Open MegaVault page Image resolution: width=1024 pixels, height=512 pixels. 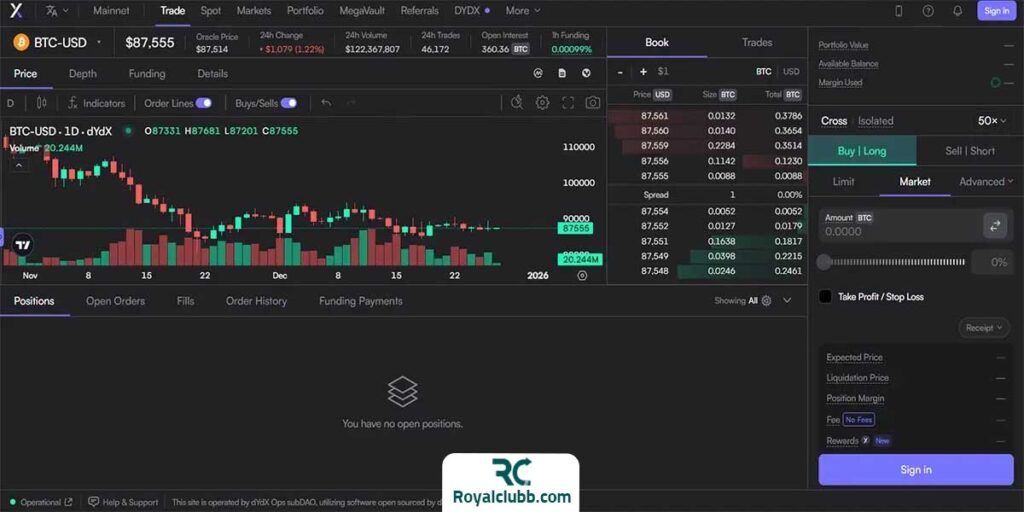click(362, 10)
